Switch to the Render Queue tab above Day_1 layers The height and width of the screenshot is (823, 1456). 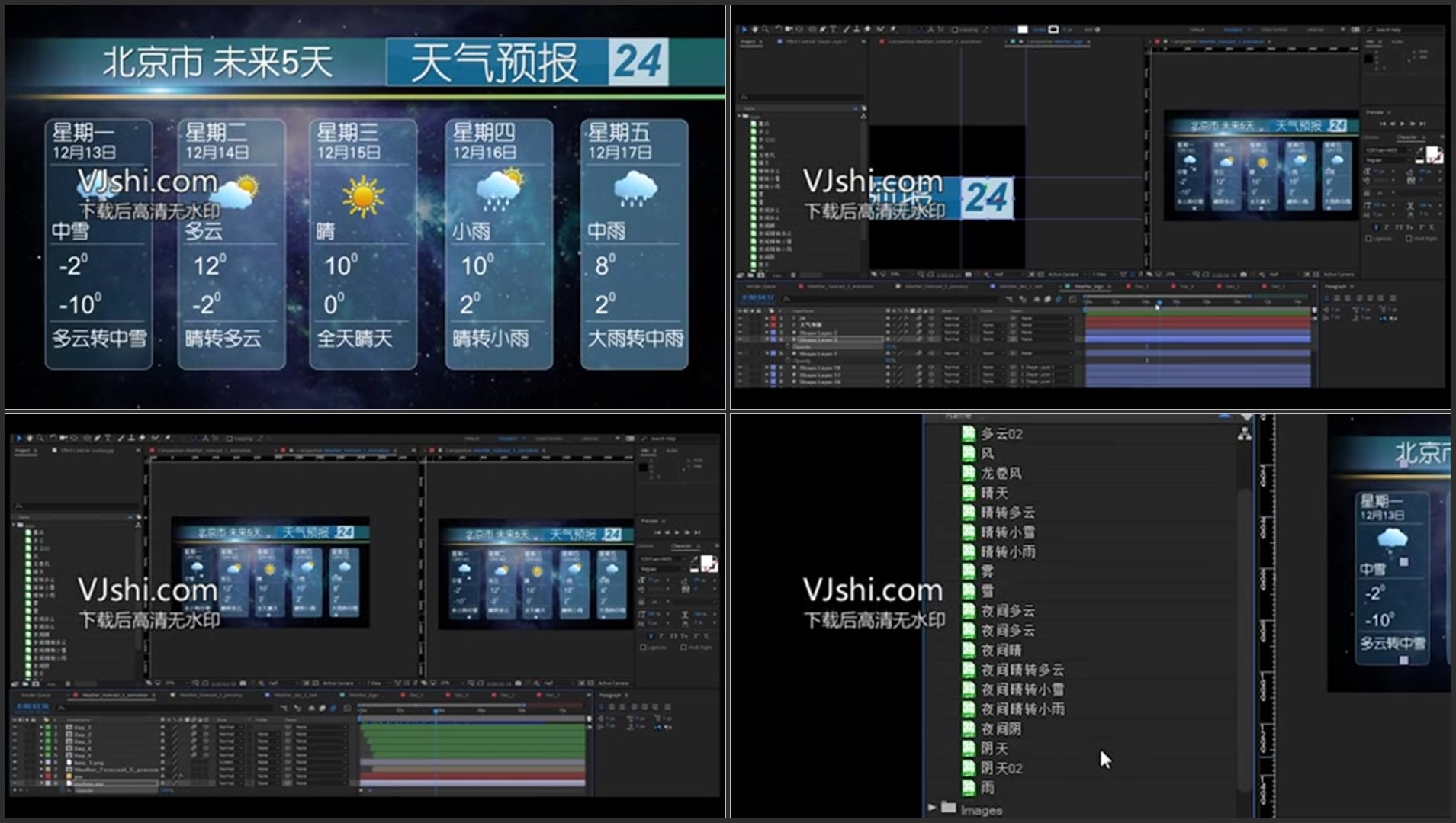(x=36, y=696)
